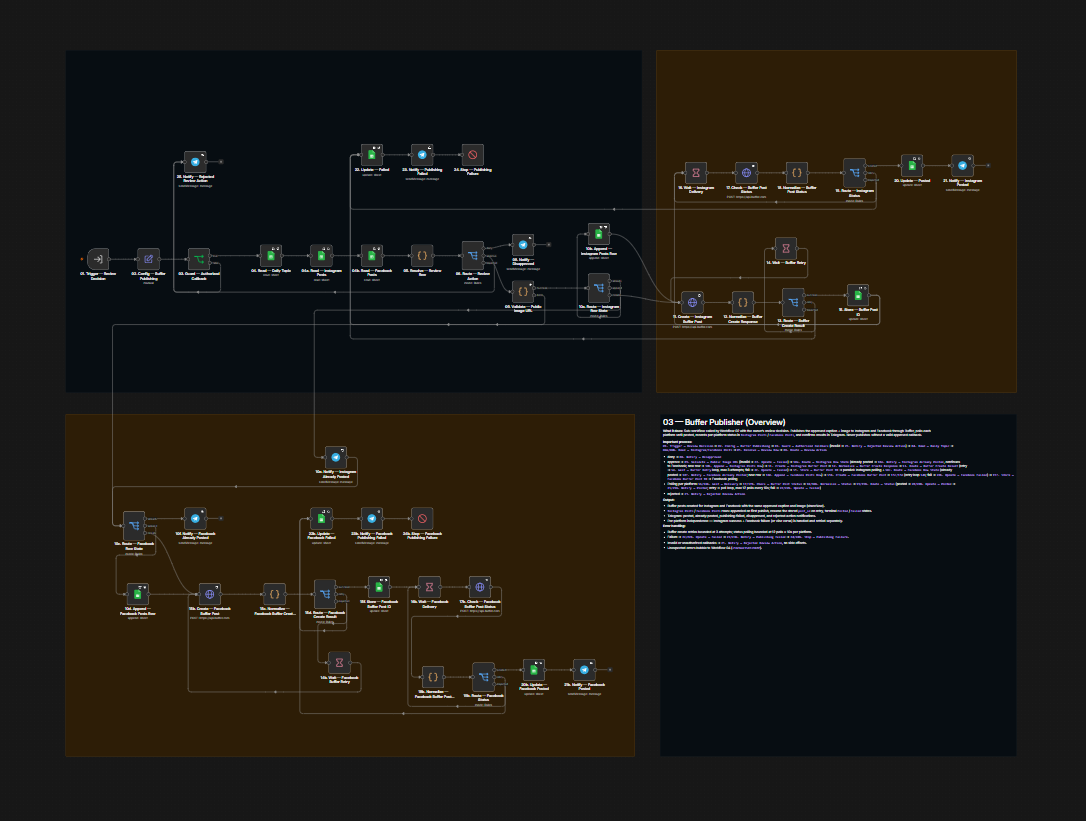Select the 24 Stop Publishing Failure node
The height and width of the screenshot is (821, 1086).
tap(472, 155)
